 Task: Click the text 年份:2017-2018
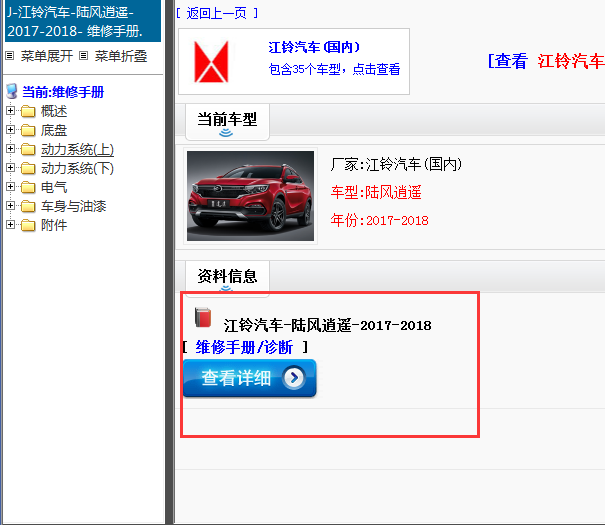[379, 220]
